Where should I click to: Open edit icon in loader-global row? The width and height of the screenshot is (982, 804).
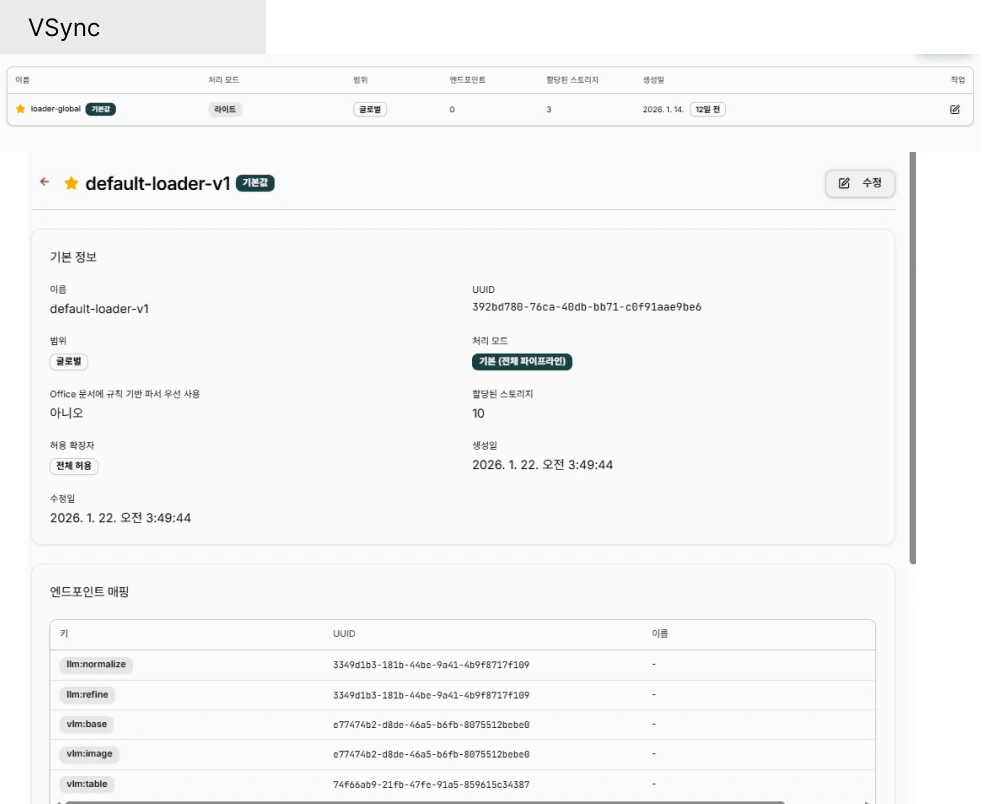(x=954, y=110)
